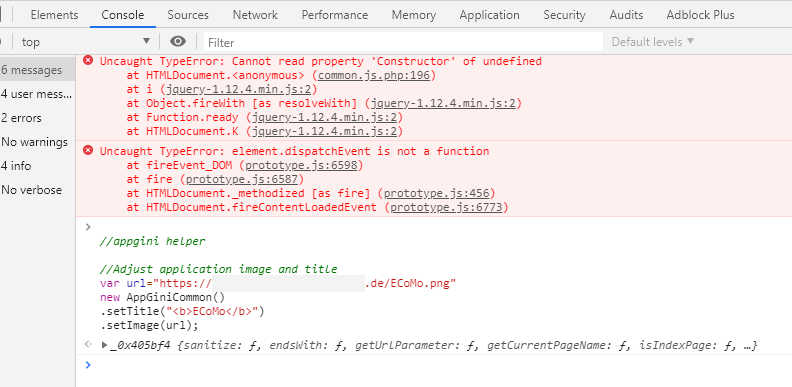Open the Default levels dropdown
The height and width of the screenshot is (387, 792).
653,42
